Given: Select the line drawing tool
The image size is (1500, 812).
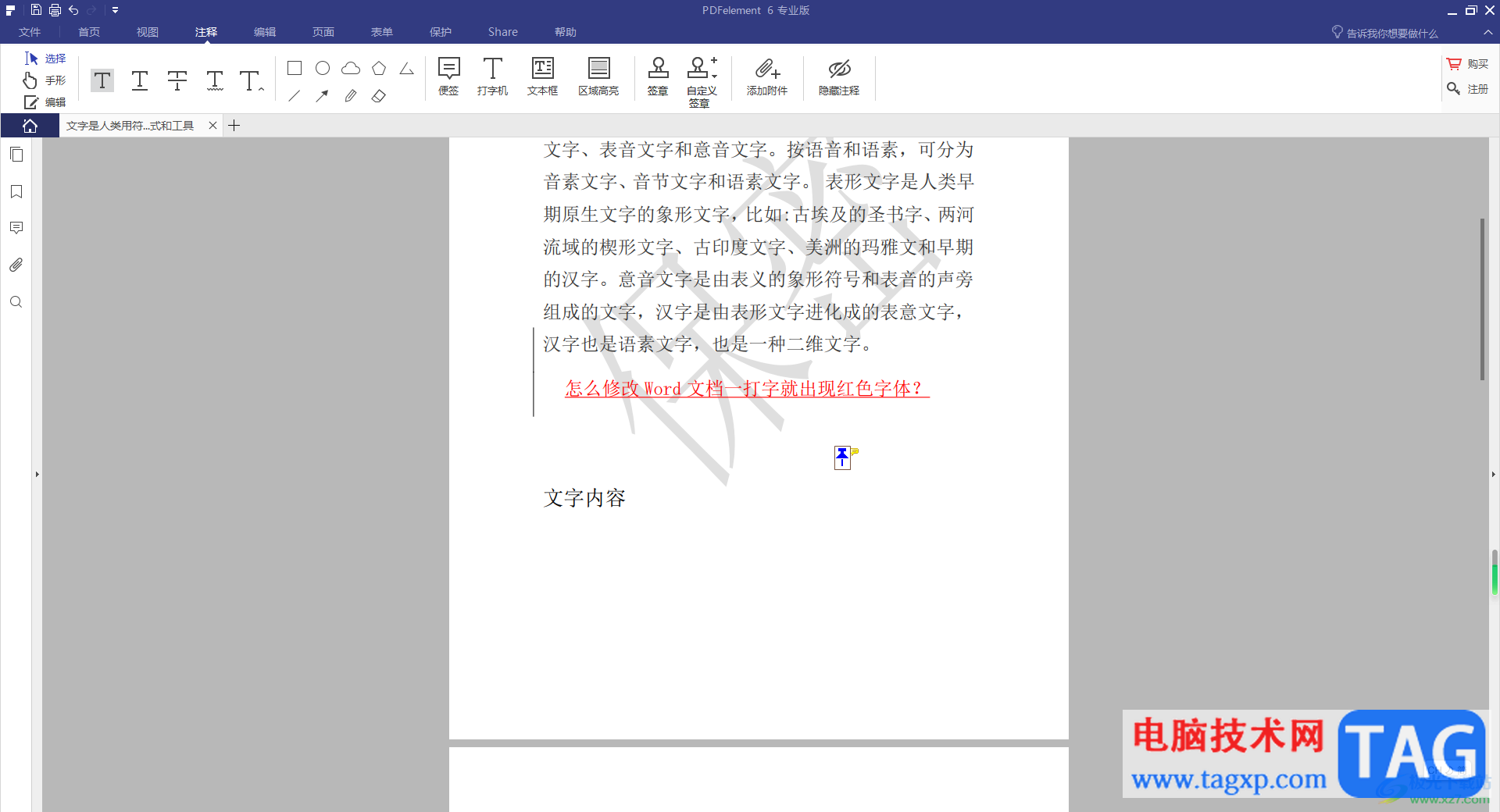Looking at the screenshot, I should [x=295, y=96].
